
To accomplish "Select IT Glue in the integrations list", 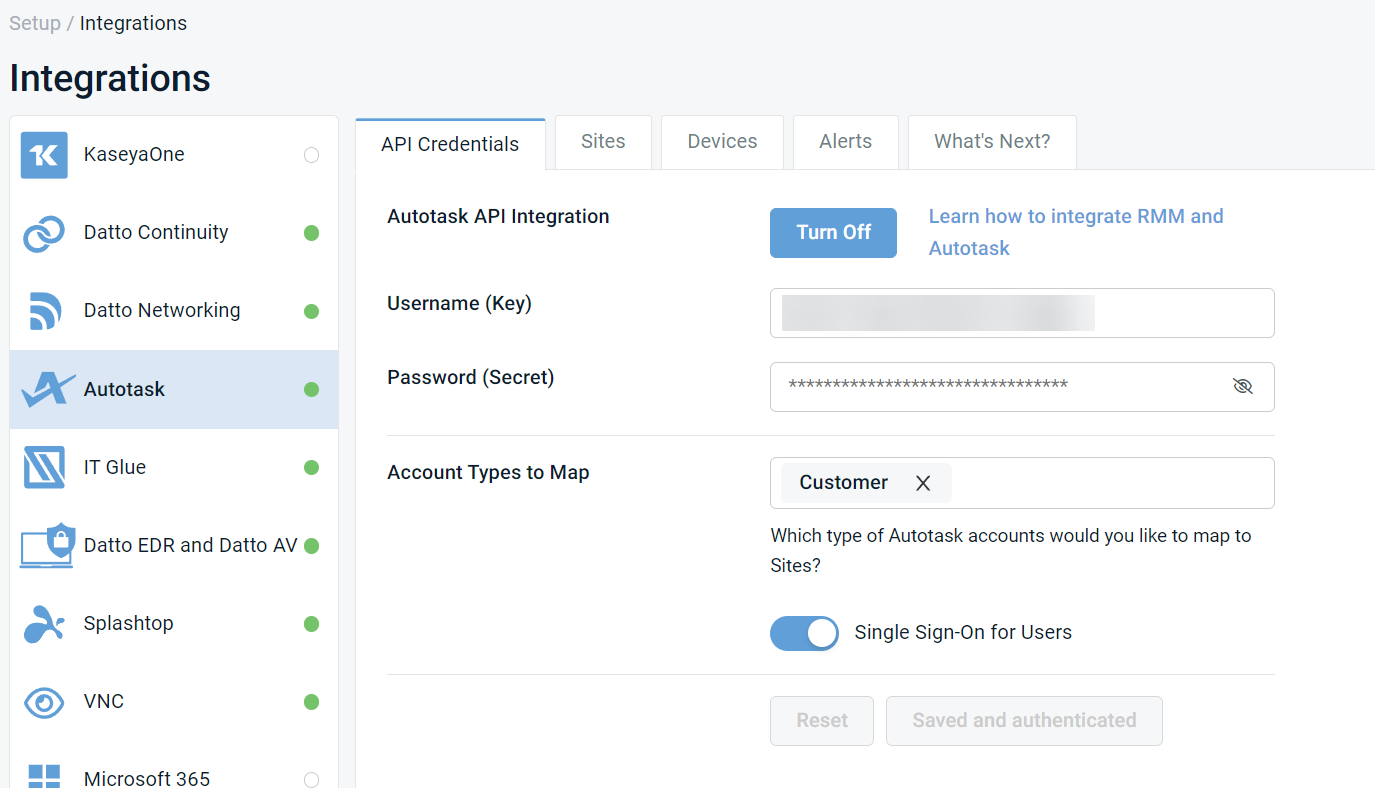I will click(174, 467).
